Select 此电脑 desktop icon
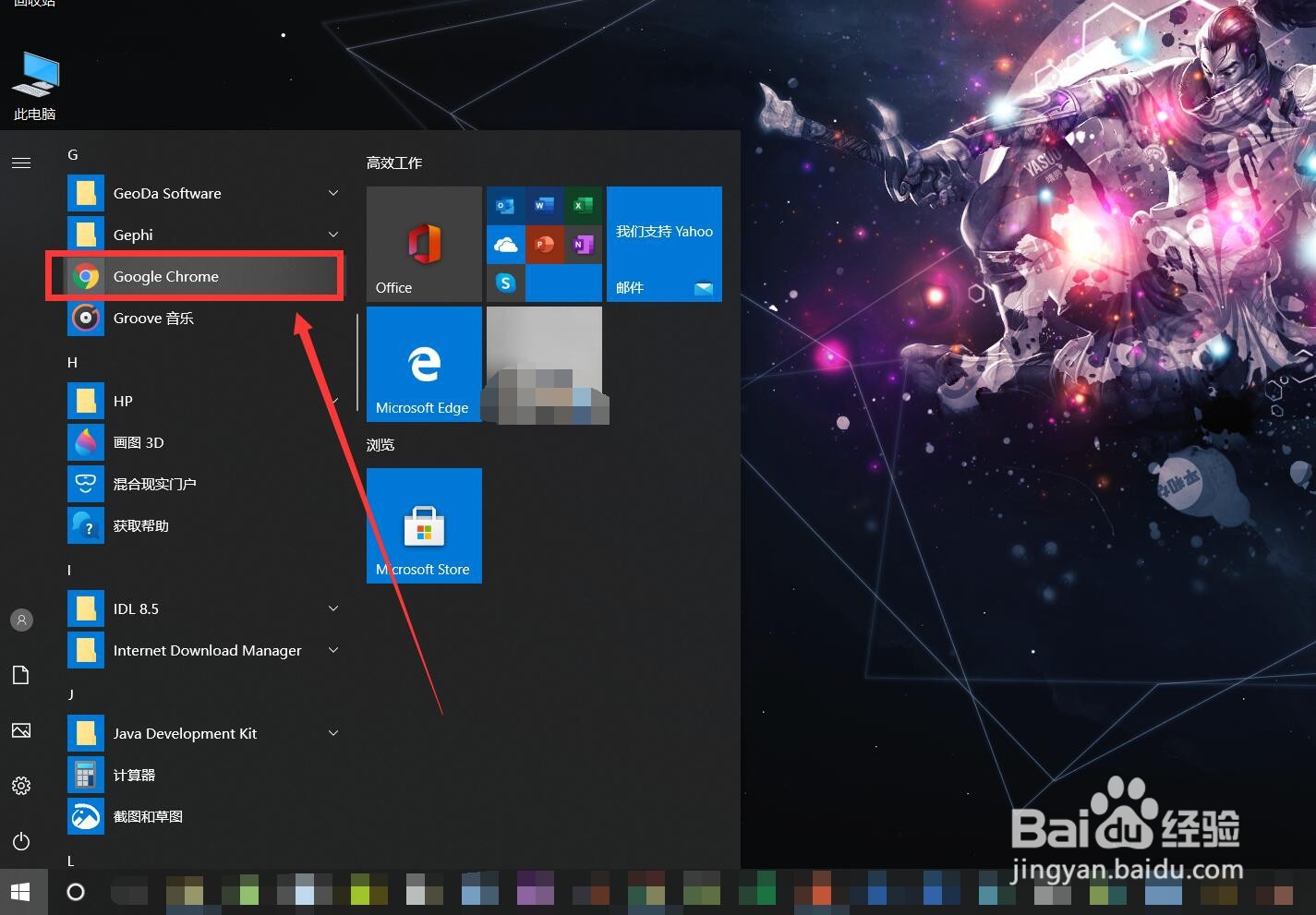 tap(35, 87)
